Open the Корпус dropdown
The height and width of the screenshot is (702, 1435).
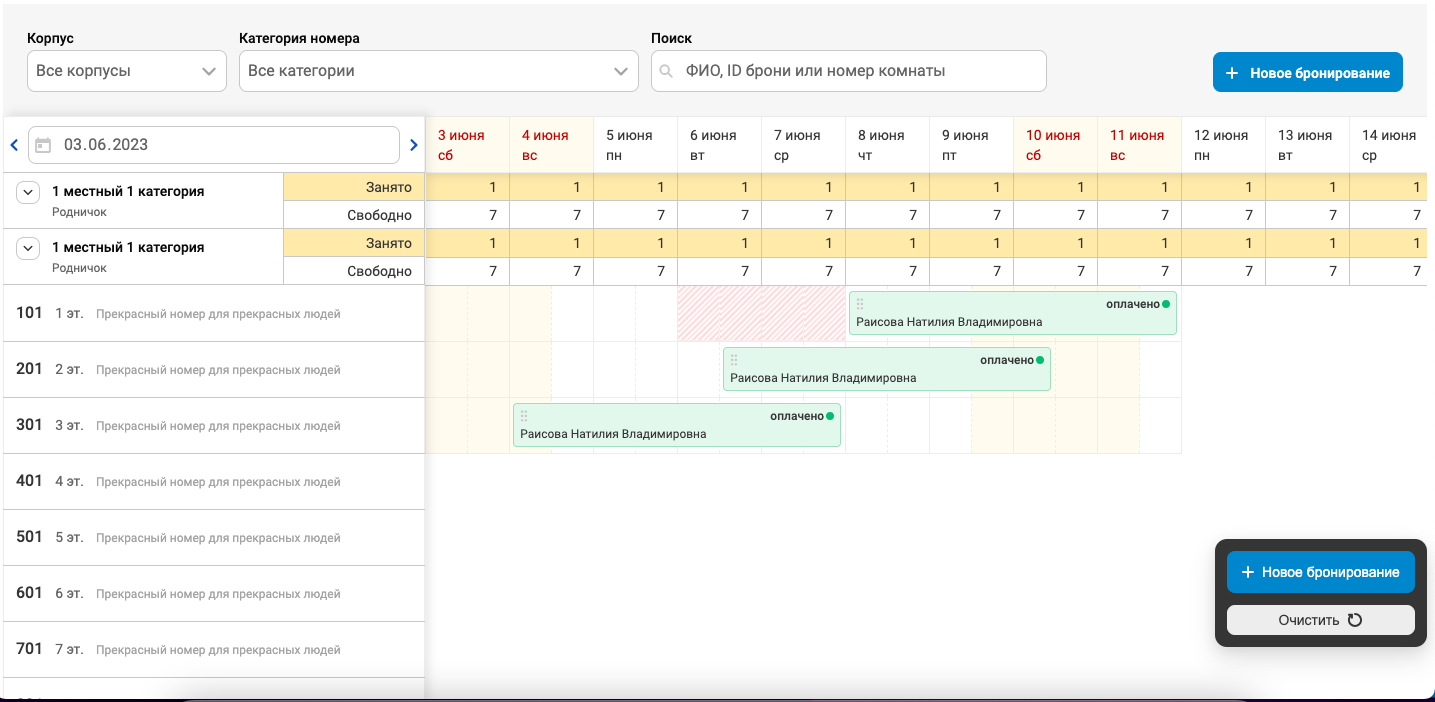(127, 71)
